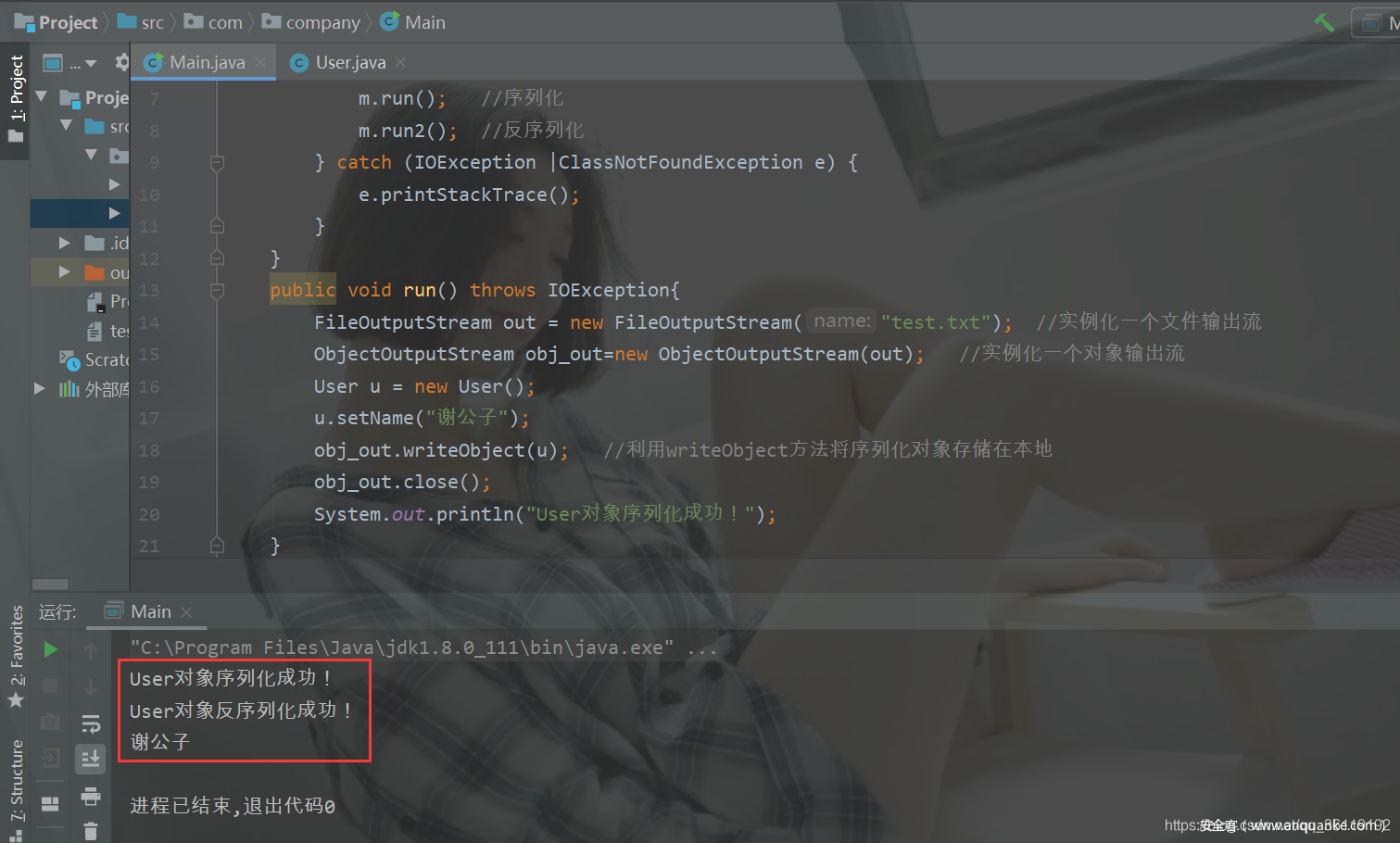Viewport: 1400px width, 843px height.
Task: Click the project panel horizontal scrollbar
Action: pyautogui.click(x=50, y=585)
